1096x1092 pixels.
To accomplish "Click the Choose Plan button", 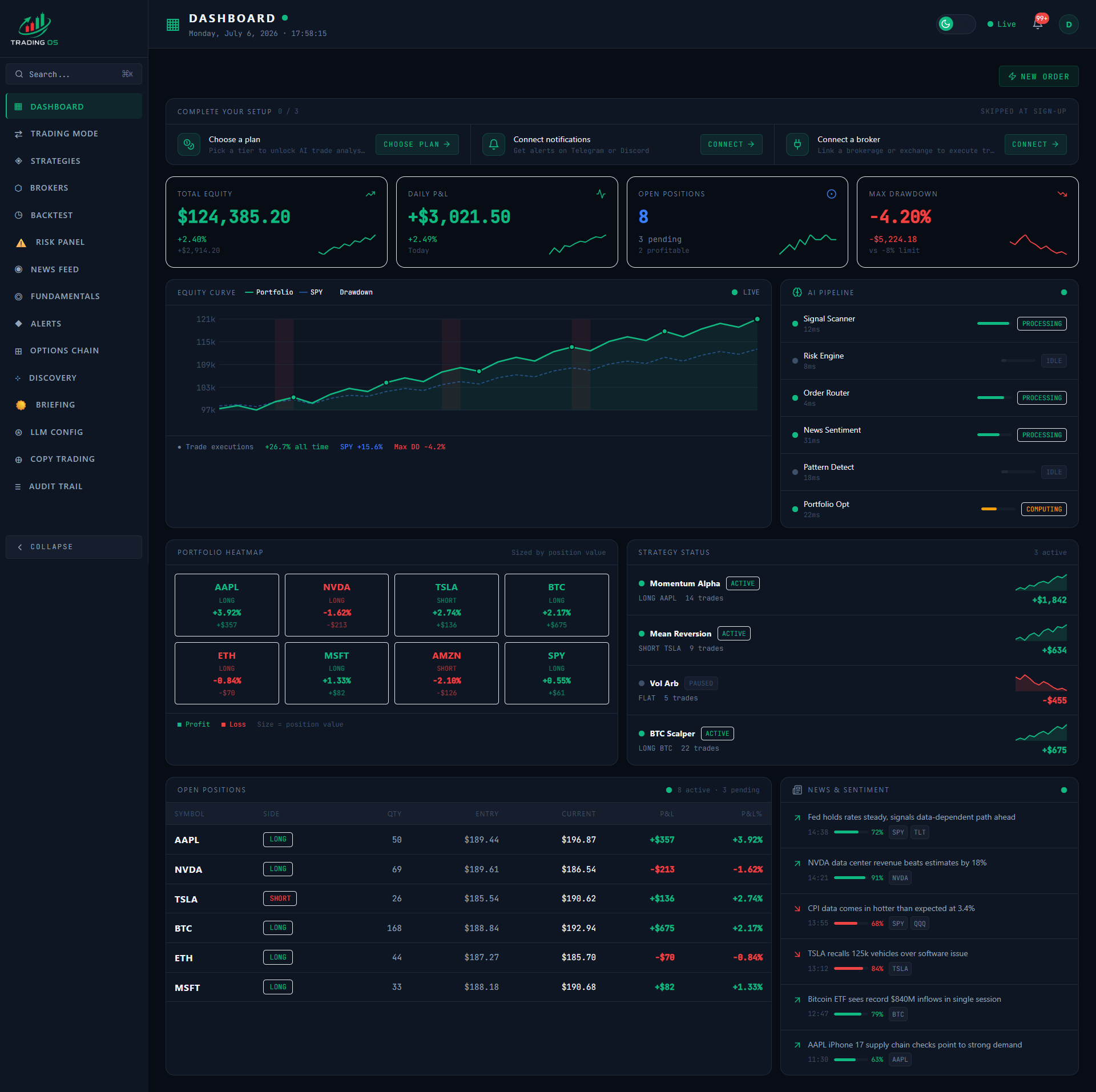I will tap(417, 144).
